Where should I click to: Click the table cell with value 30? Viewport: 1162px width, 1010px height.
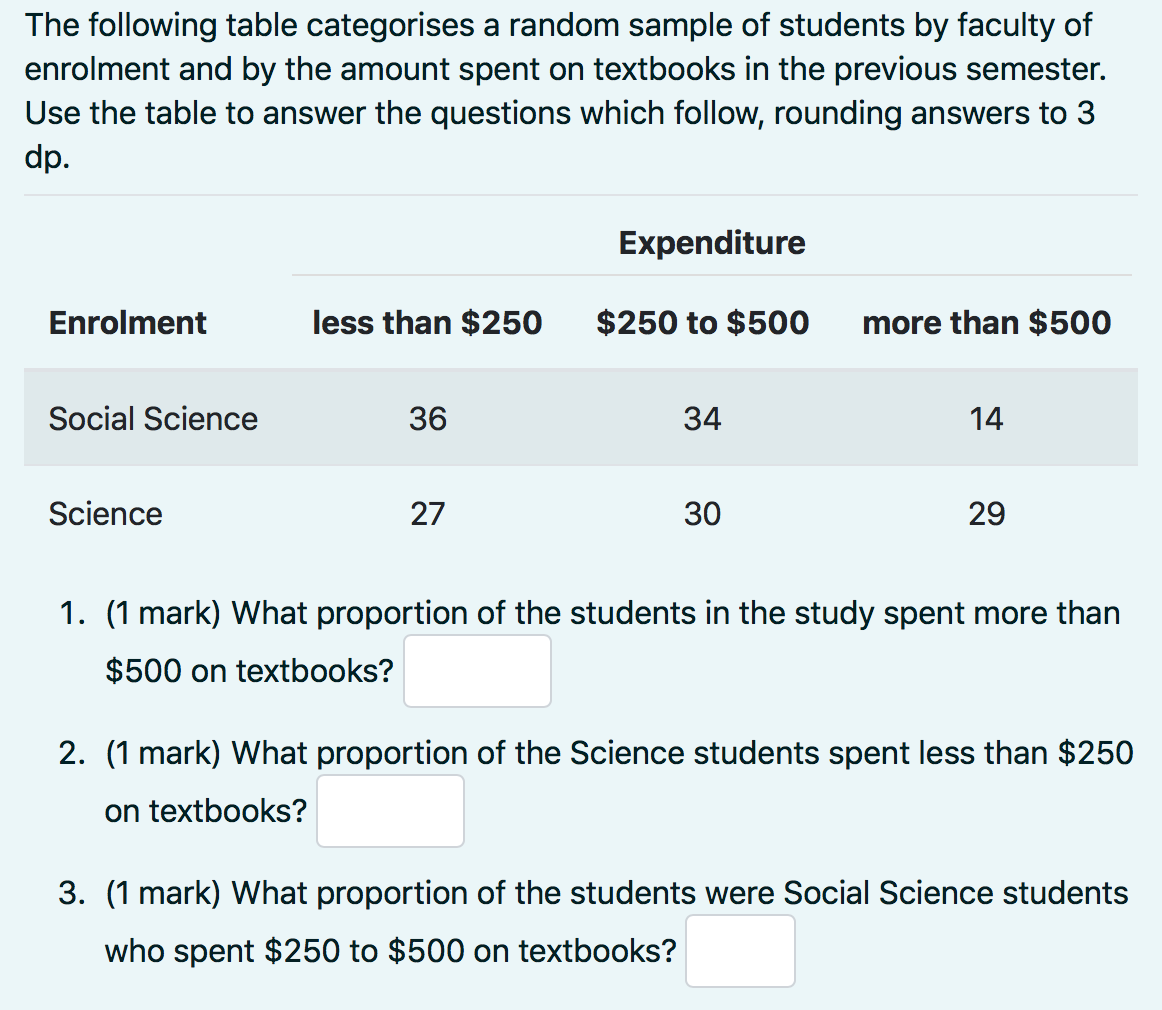pyautogui.click(x=702, y=514)
